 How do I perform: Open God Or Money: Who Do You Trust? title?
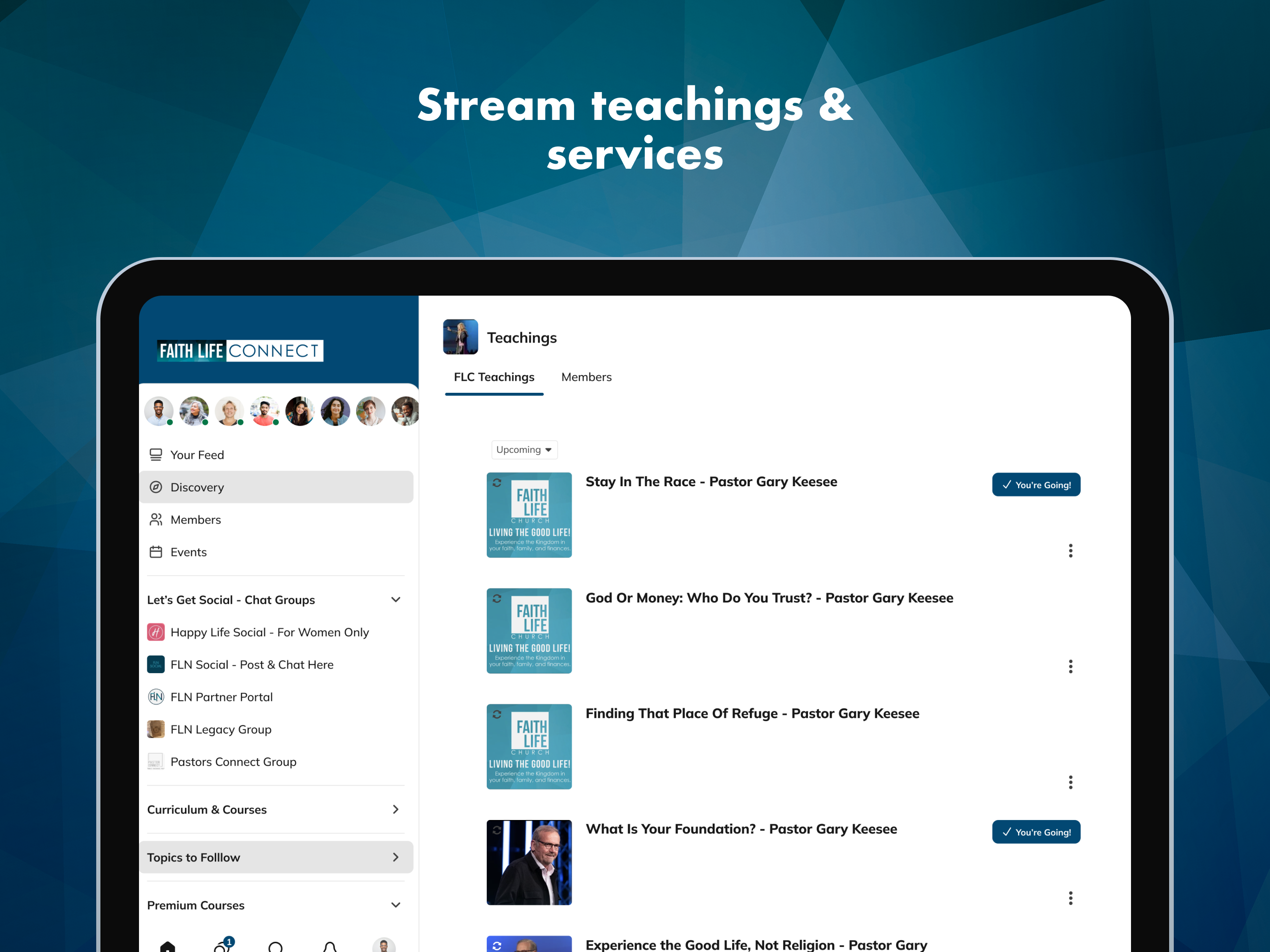click(x=769, y=598)
